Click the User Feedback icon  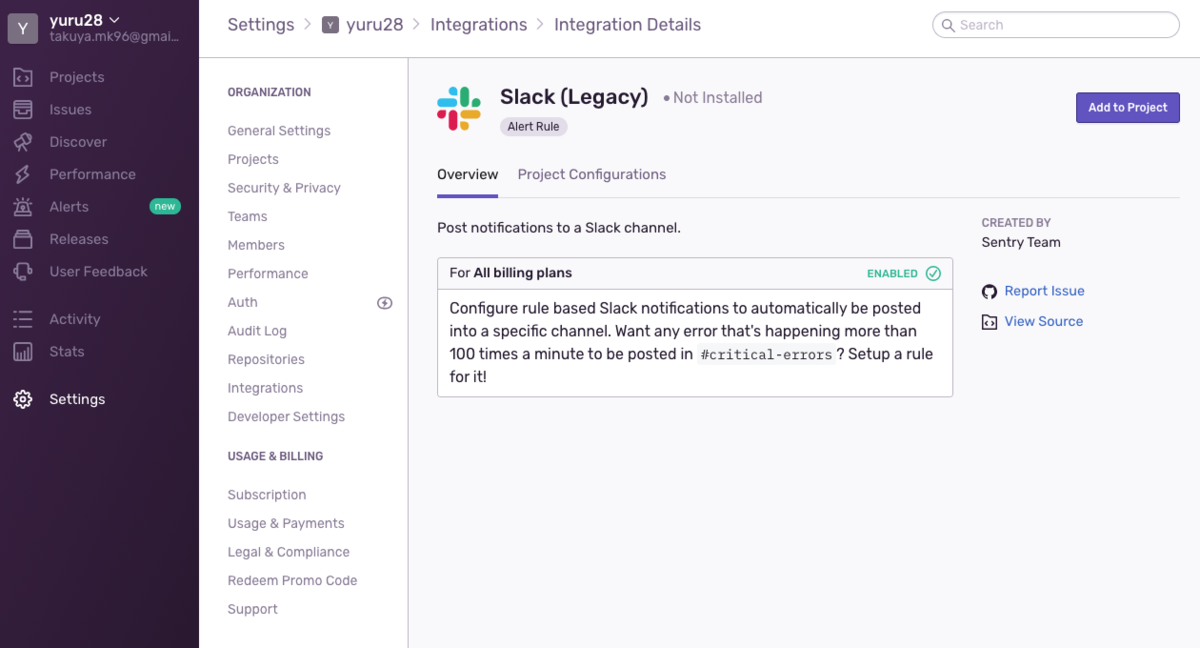[22, 271]
